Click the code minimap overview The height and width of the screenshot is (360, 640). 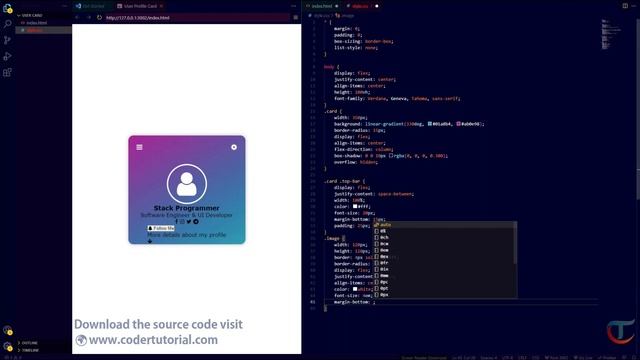coord(612,35)
